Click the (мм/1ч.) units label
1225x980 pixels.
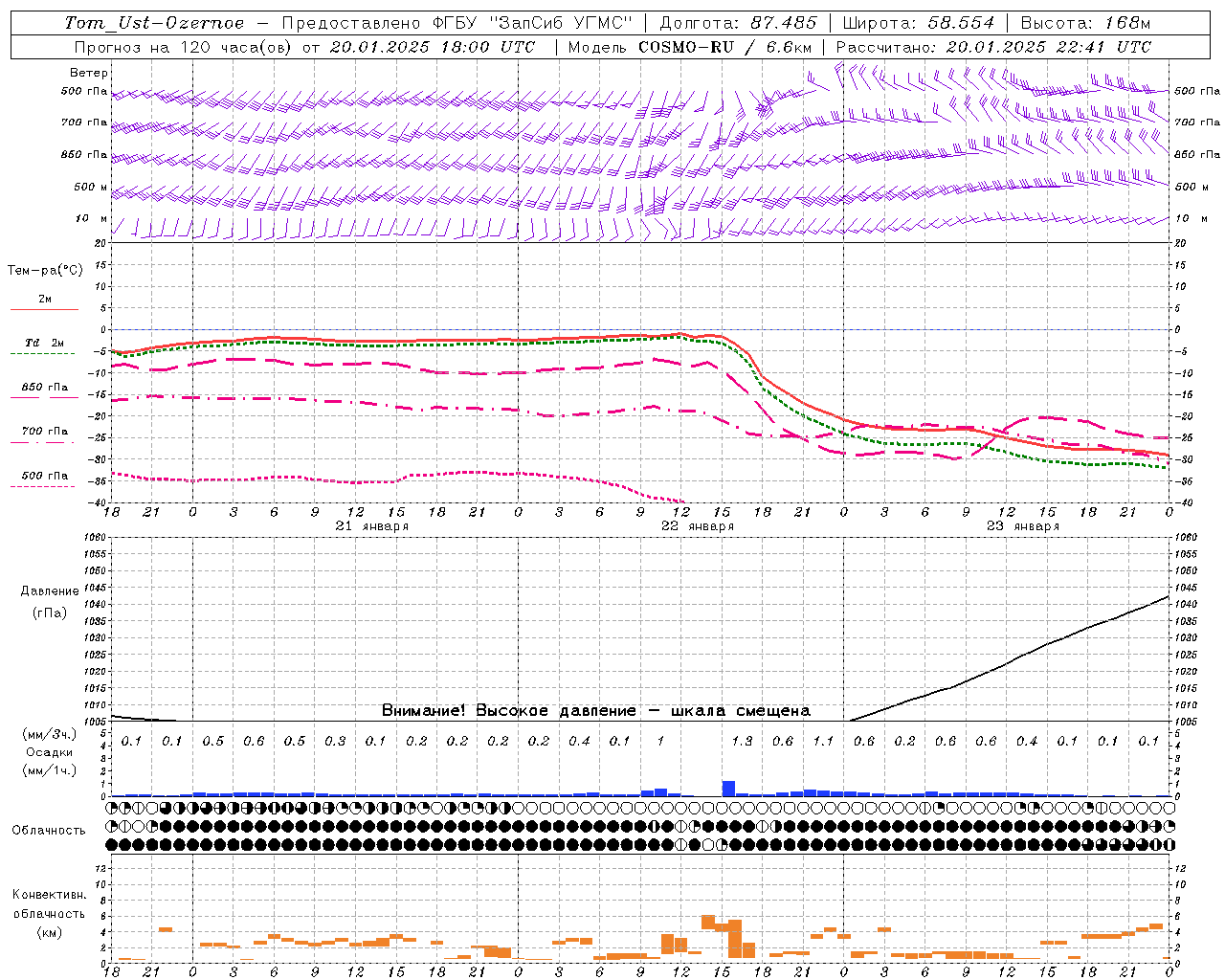pyautogui.click(x=50, y=770)
